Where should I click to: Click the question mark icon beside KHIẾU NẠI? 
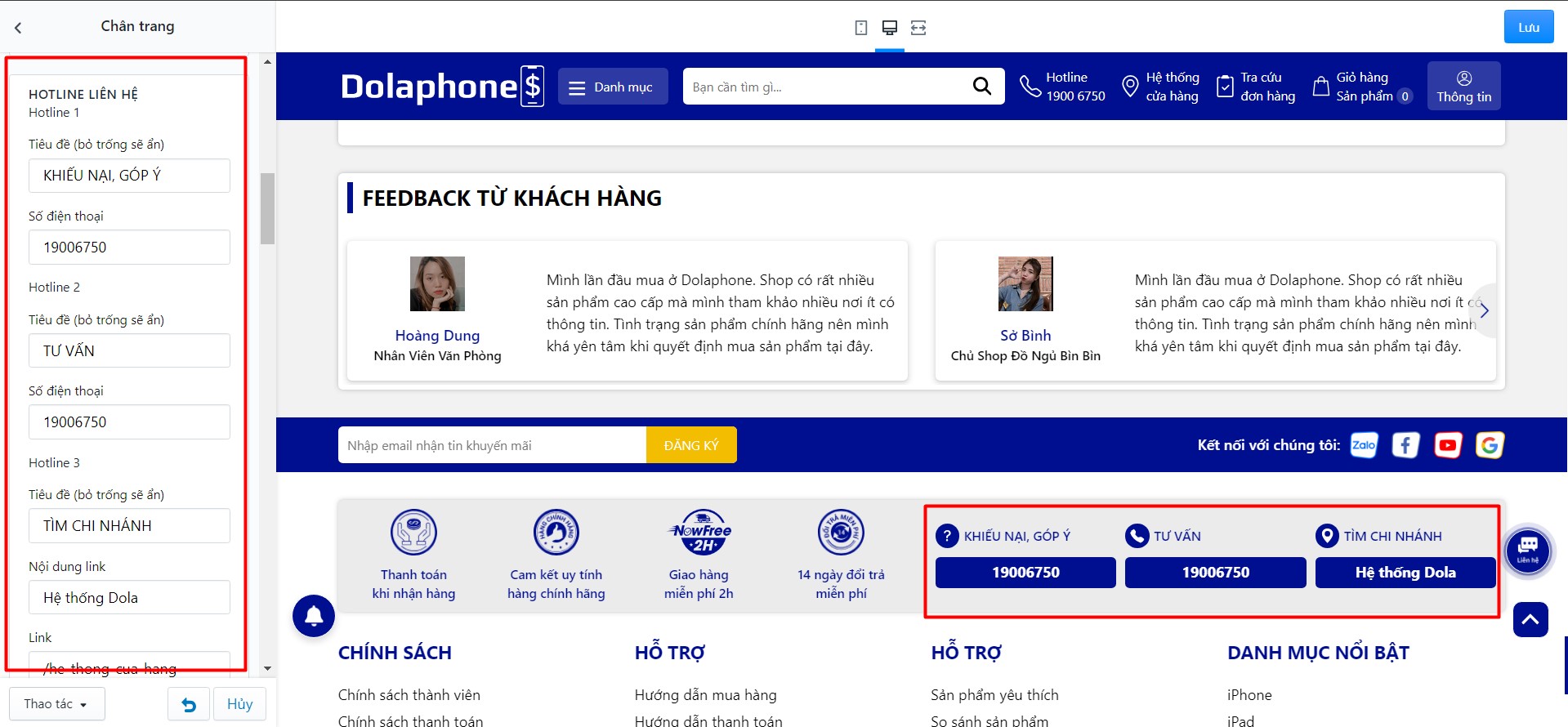coord(947,536)
